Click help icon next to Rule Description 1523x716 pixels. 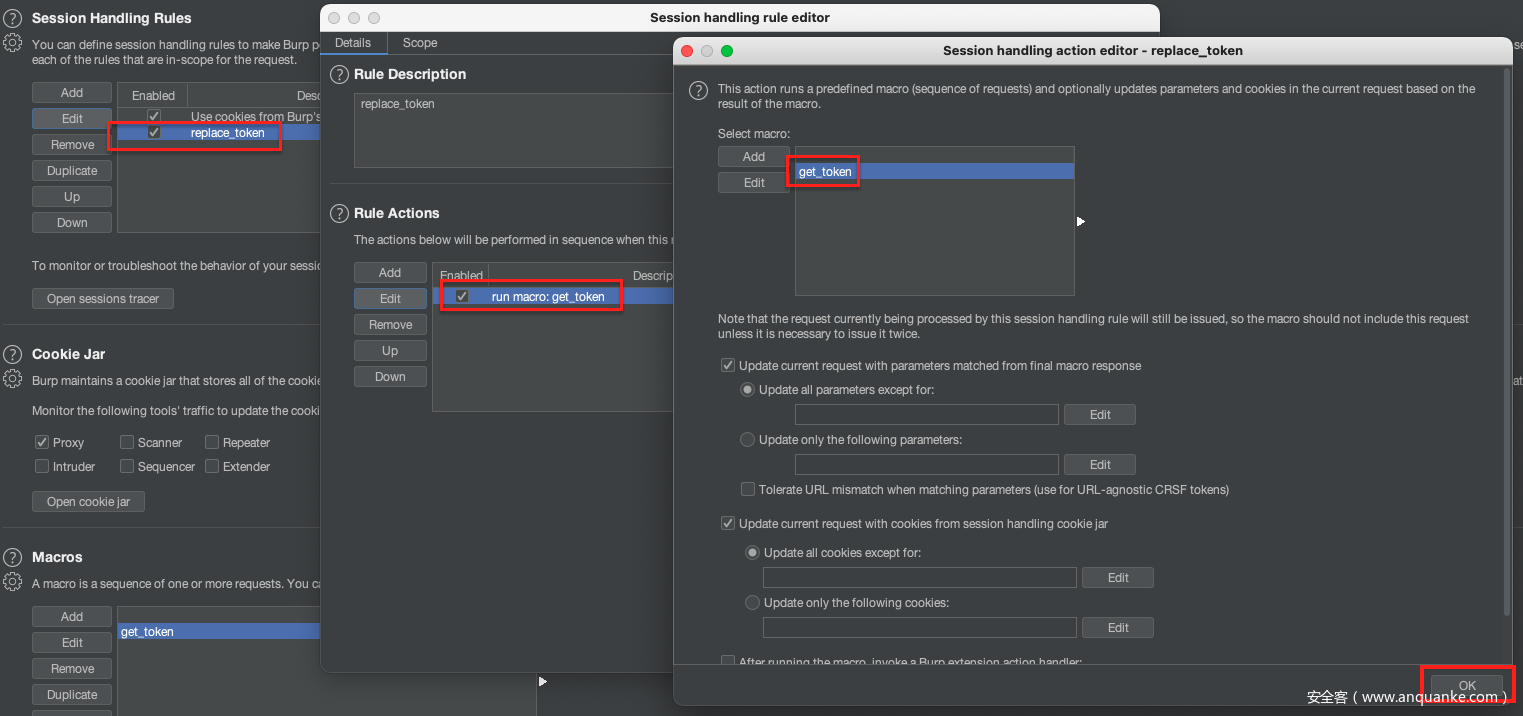coord(339,75)
